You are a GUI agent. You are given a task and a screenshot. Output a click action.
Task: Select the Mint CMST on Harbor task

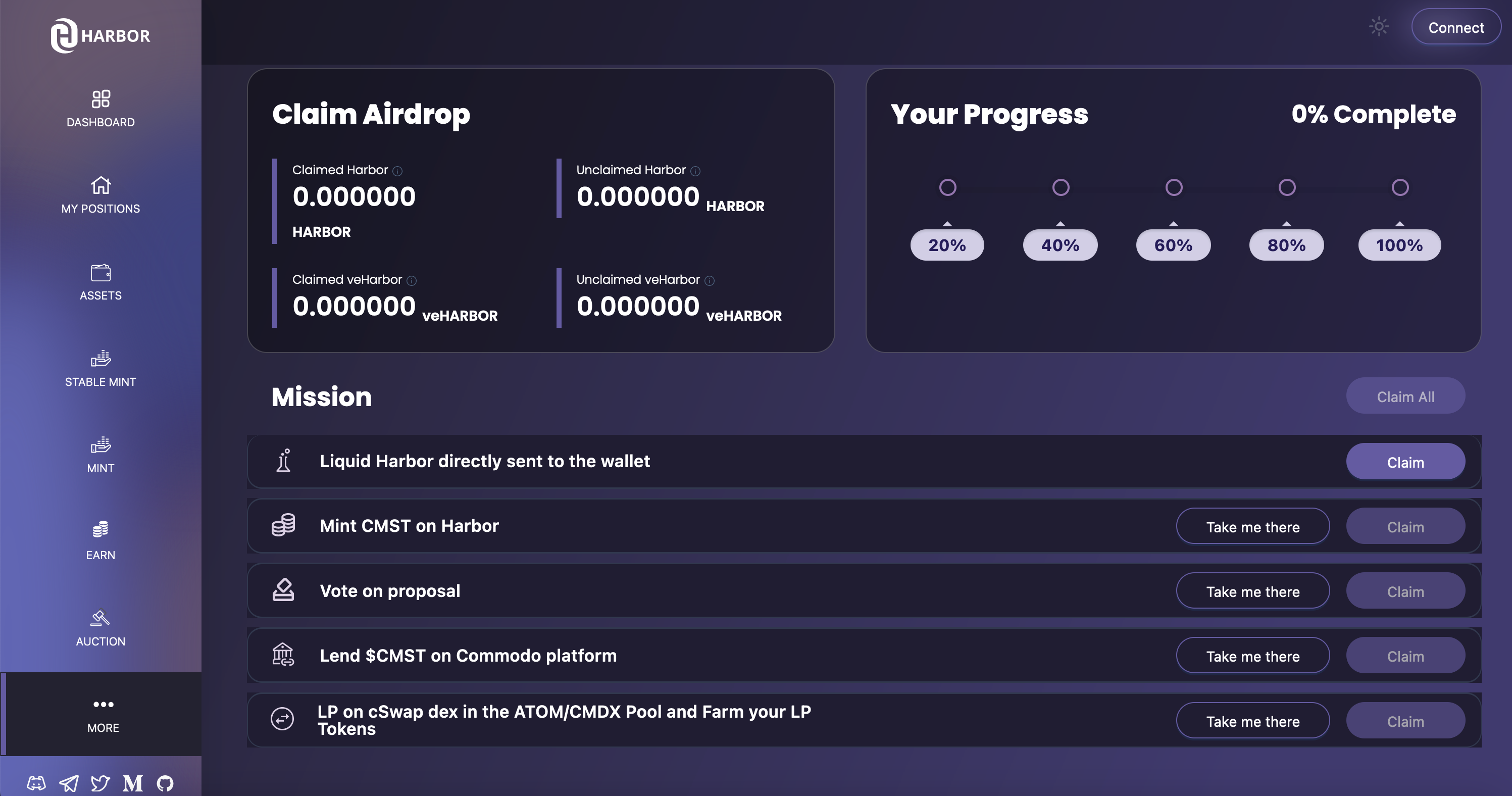409,525
